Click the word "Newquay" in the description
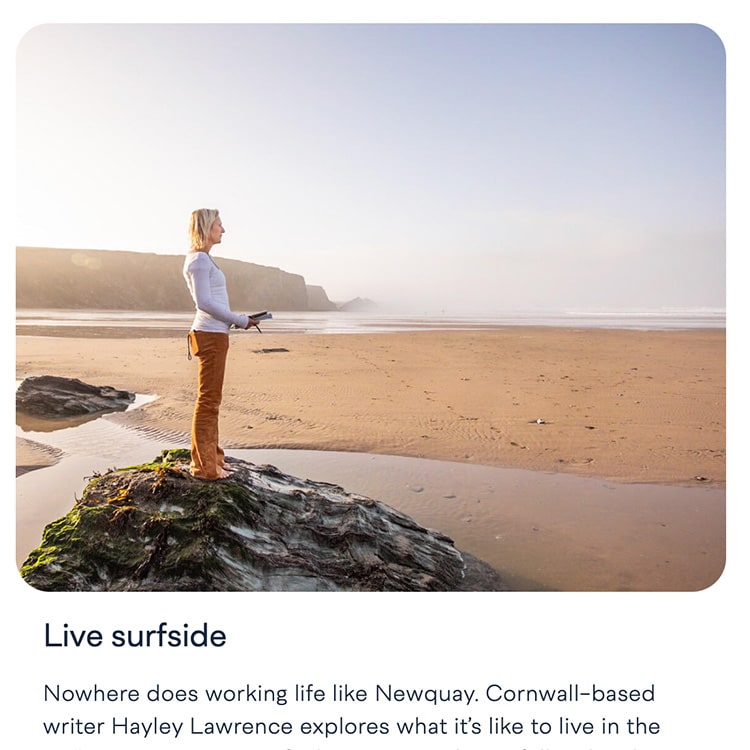This screenshot has width=750, height=750. click(426, 694)
